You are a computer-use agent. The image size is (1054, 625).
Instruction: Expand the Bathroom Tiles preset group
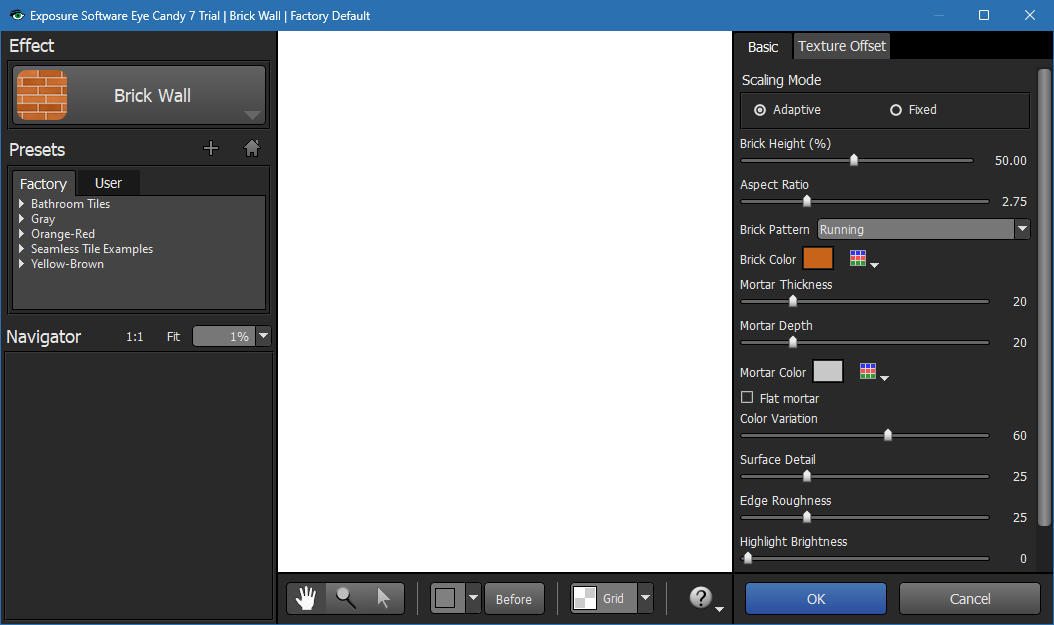point(22,204)
